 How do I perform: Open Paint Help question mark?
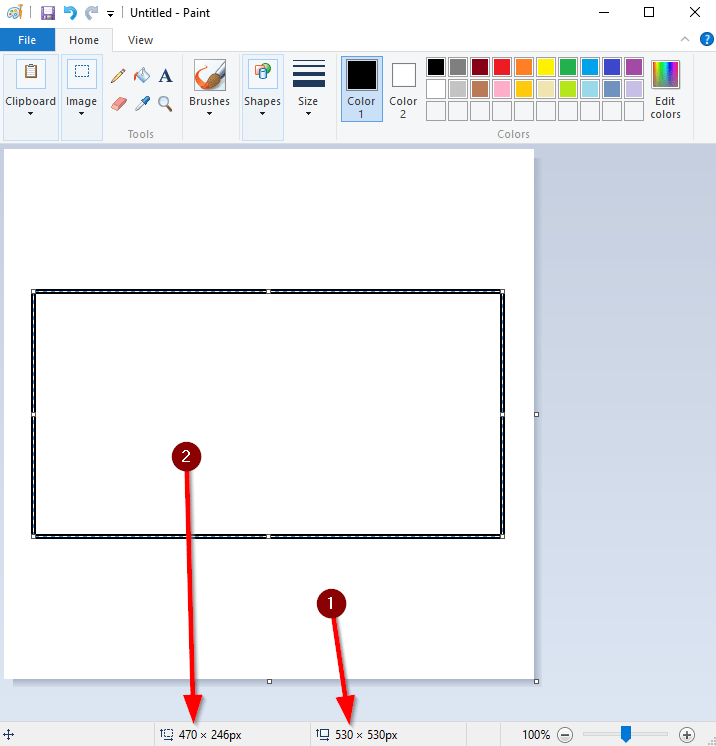[706, 39]
